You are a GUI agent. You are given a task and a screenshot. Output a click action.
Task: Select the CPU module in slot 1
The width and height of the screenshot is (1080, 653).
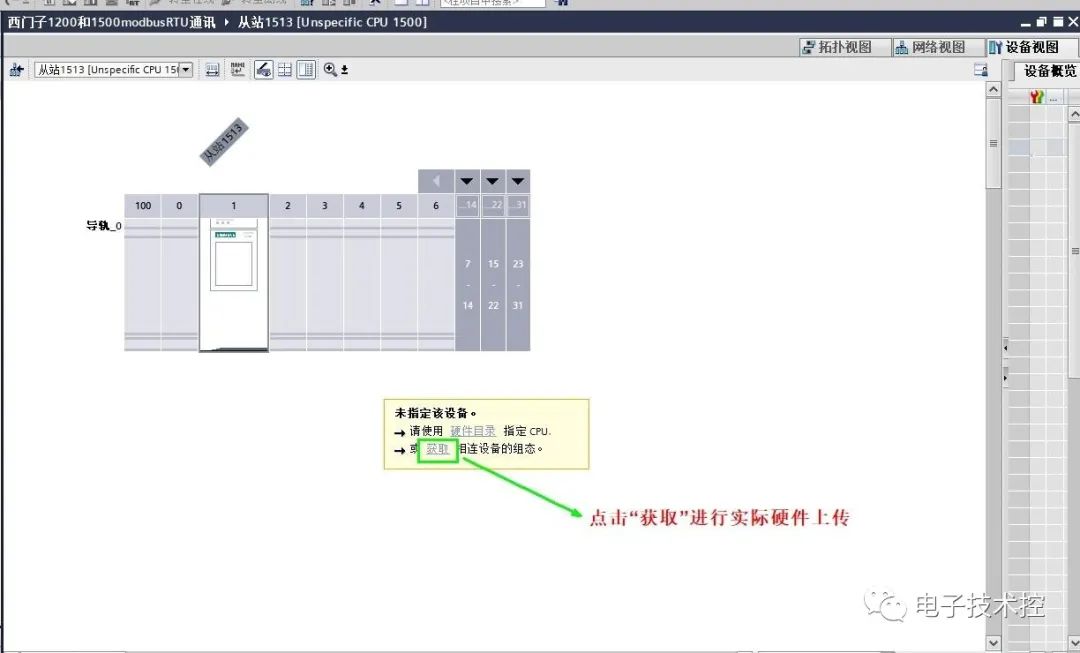[x=233, y=284]
